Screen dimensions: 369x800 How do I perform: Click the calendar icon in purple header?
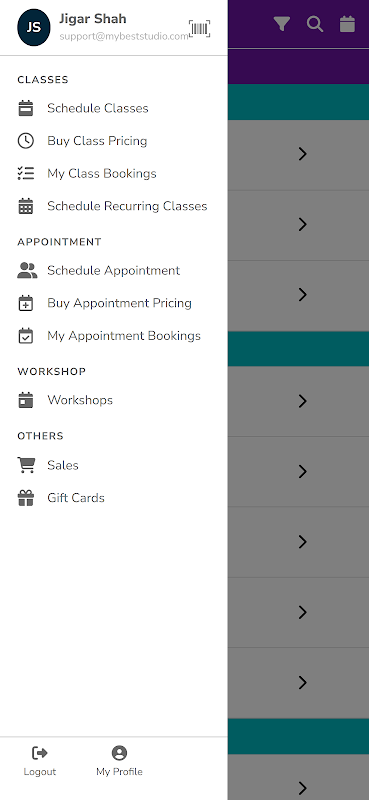point(348,24)
